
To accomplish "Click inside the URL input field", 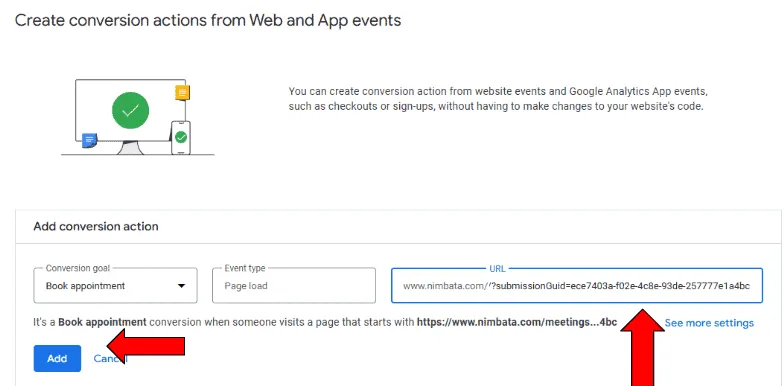I will click(576, 286).
